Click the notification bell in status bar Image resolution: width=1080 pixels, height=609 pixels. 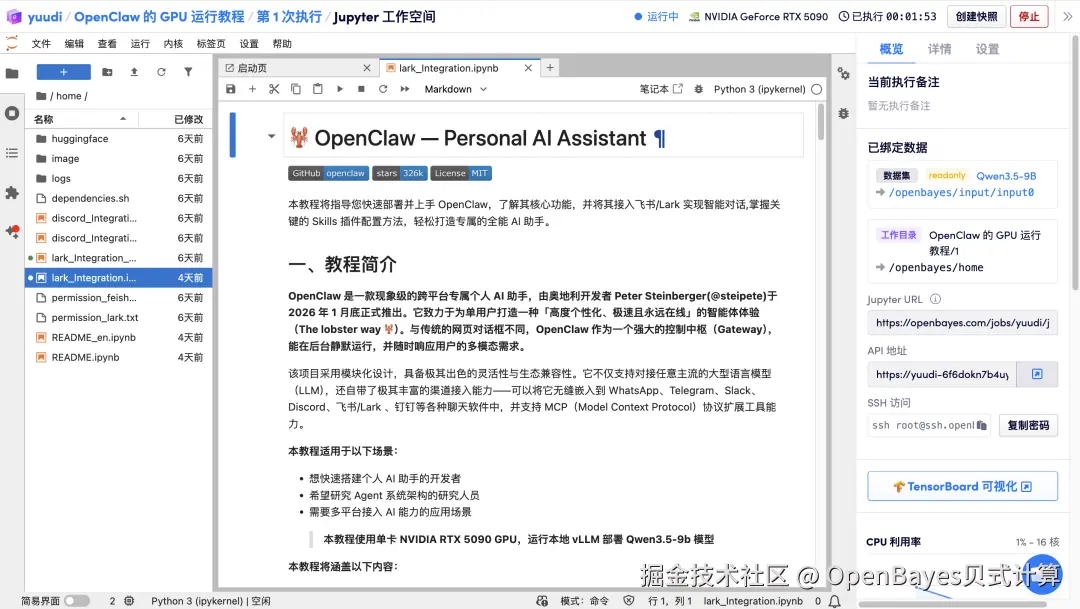click(835, 601)
